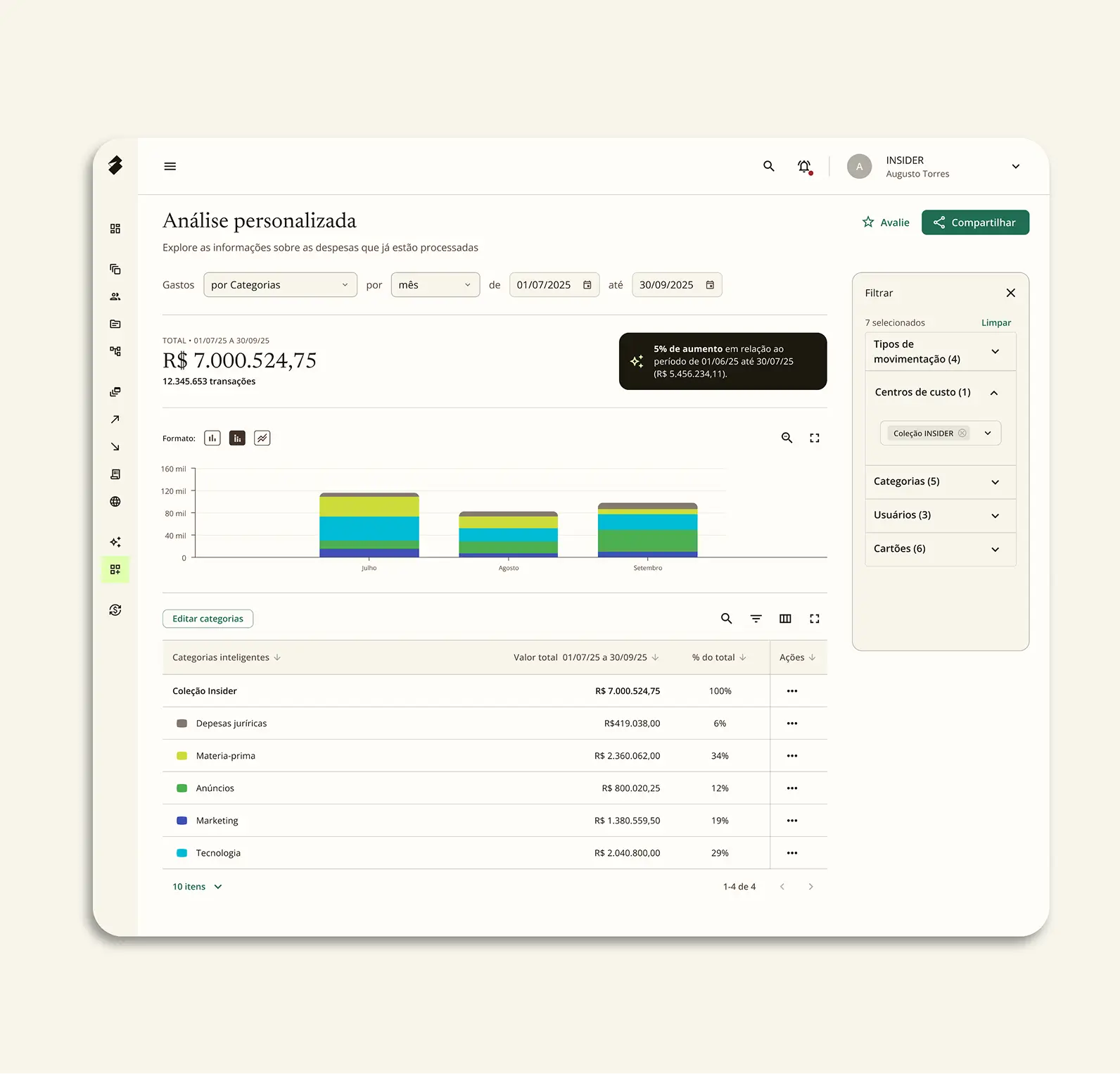Open the '10 itens' page size dropdown

click(197, 887)
